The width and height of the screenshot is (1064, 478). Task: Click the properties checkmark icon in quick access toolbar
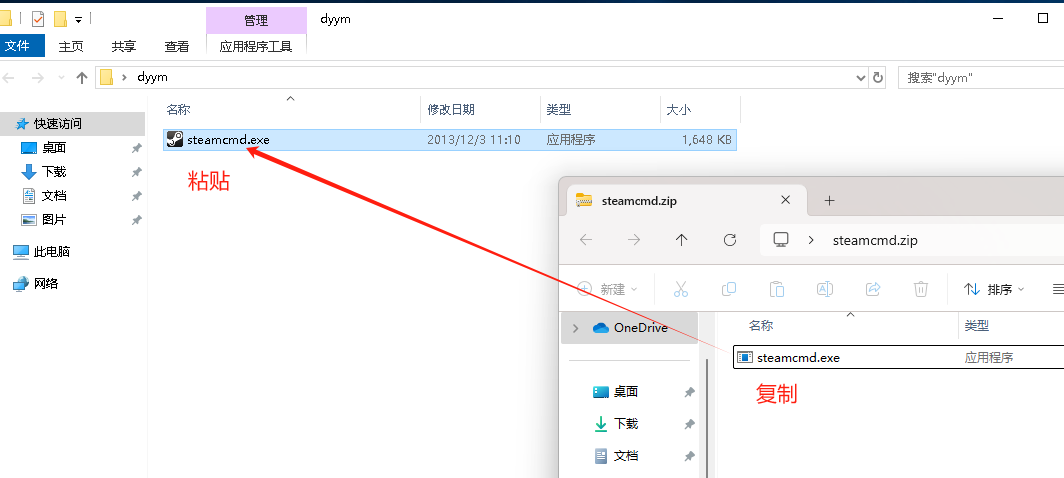[38, 19]
